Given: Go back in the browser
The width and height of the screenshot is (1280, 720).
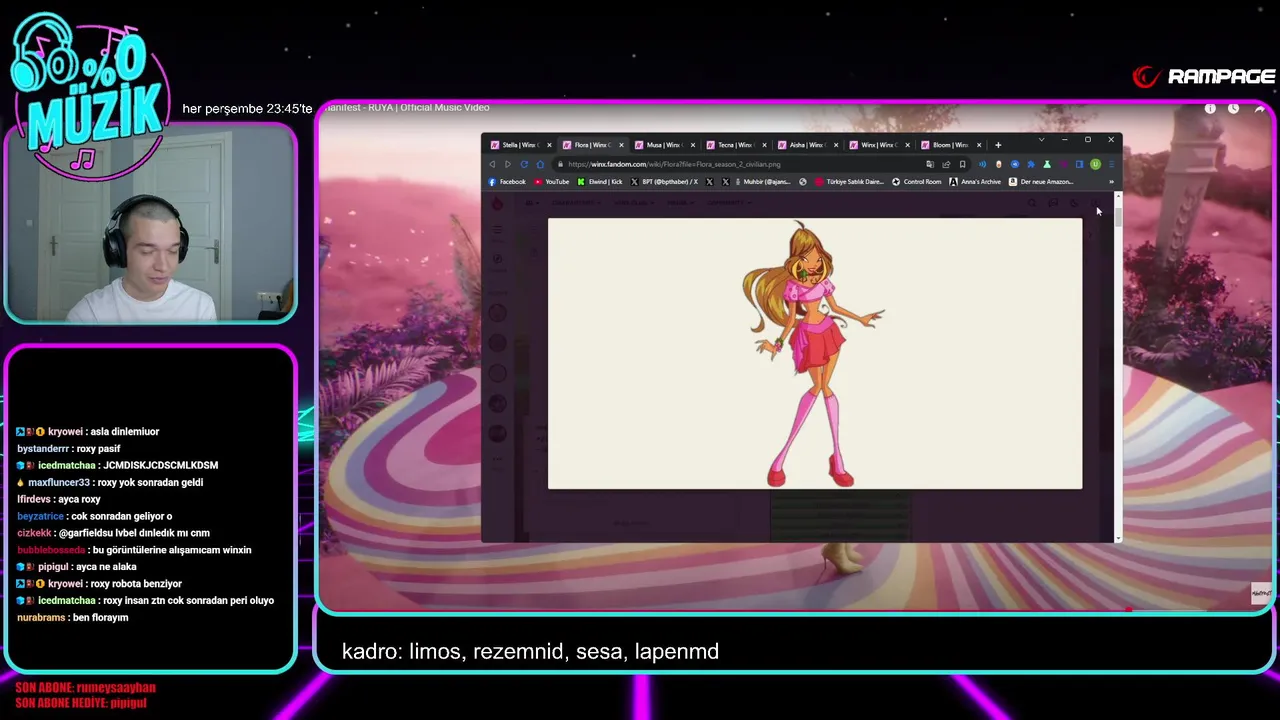Looking at the screenshot, I should pos(492,164).
